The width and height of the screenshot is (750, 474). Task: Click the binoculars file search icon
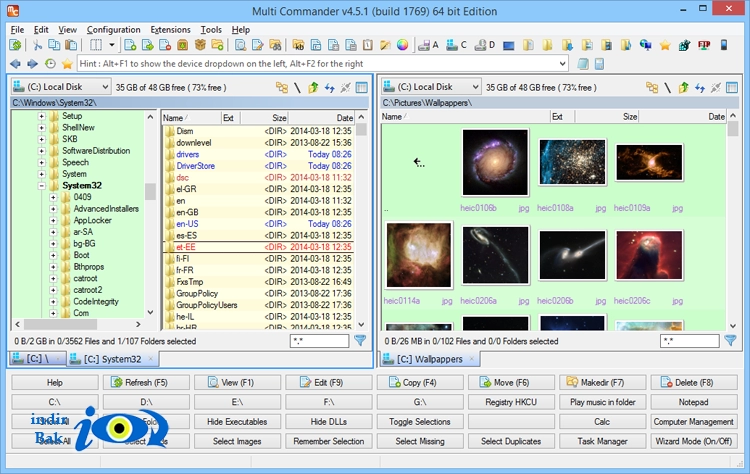coord(275,45)
